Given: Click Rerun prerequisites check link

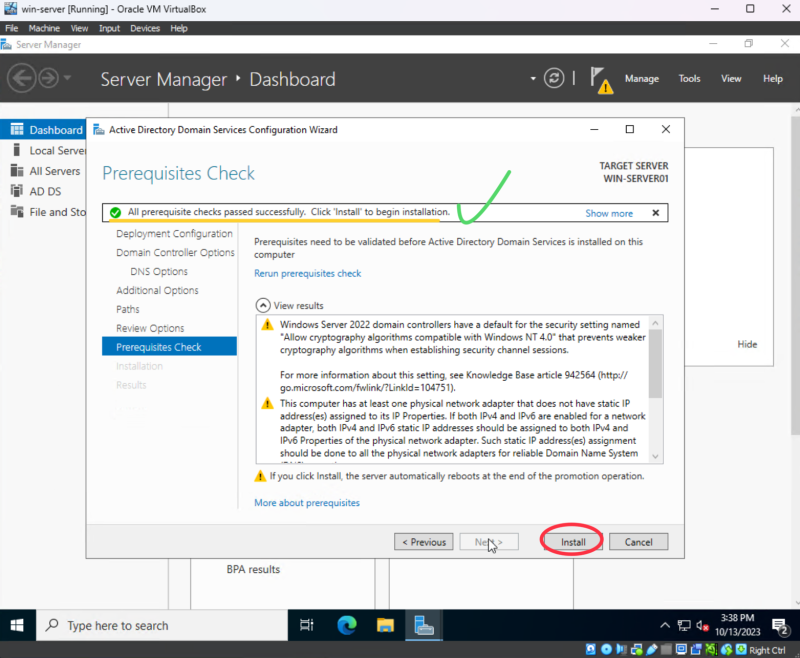Looking at the screenshot, I should (307, 273).
